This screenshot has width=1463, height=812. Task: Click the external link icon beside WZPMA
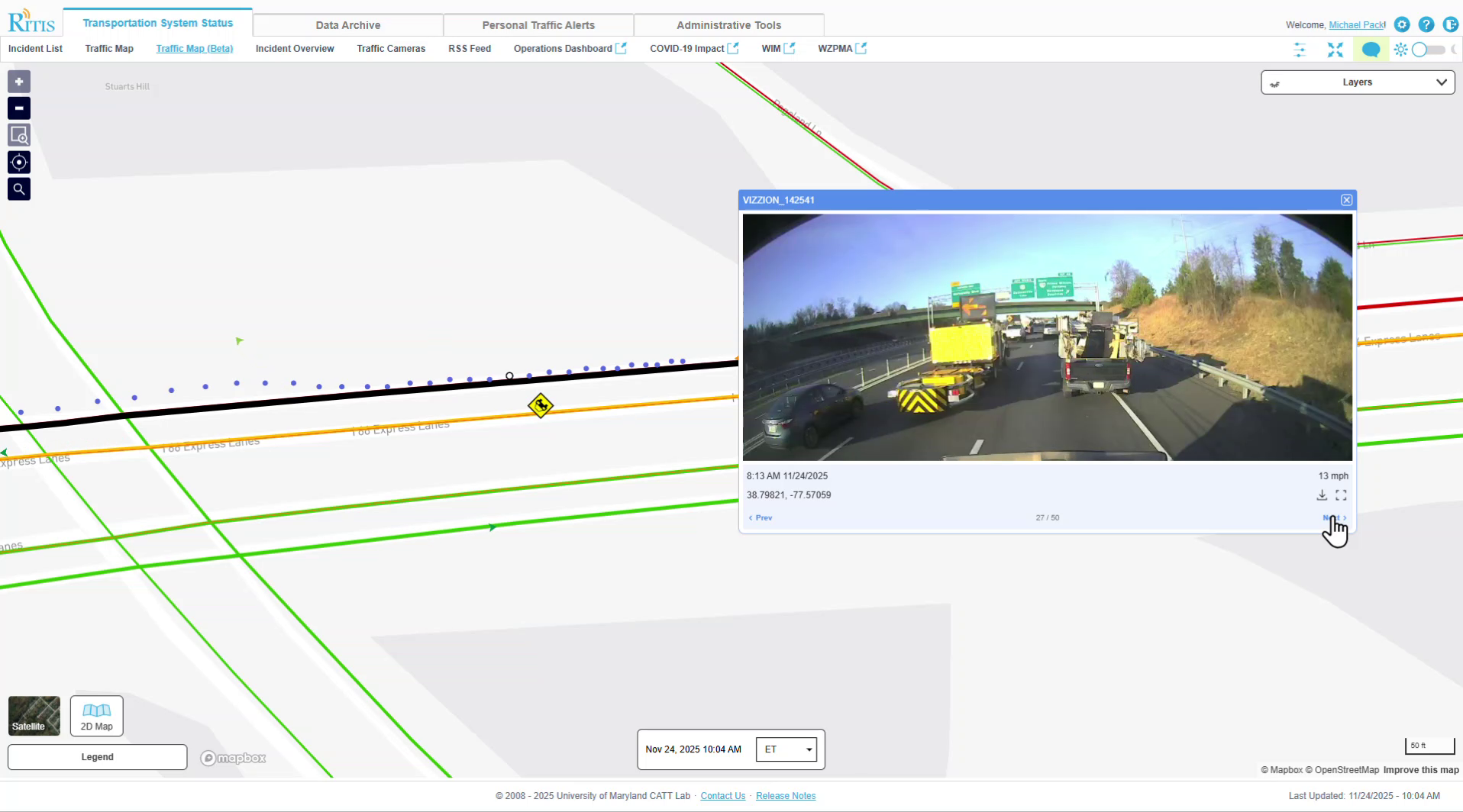pyautogui.click(x=861, y=48)
